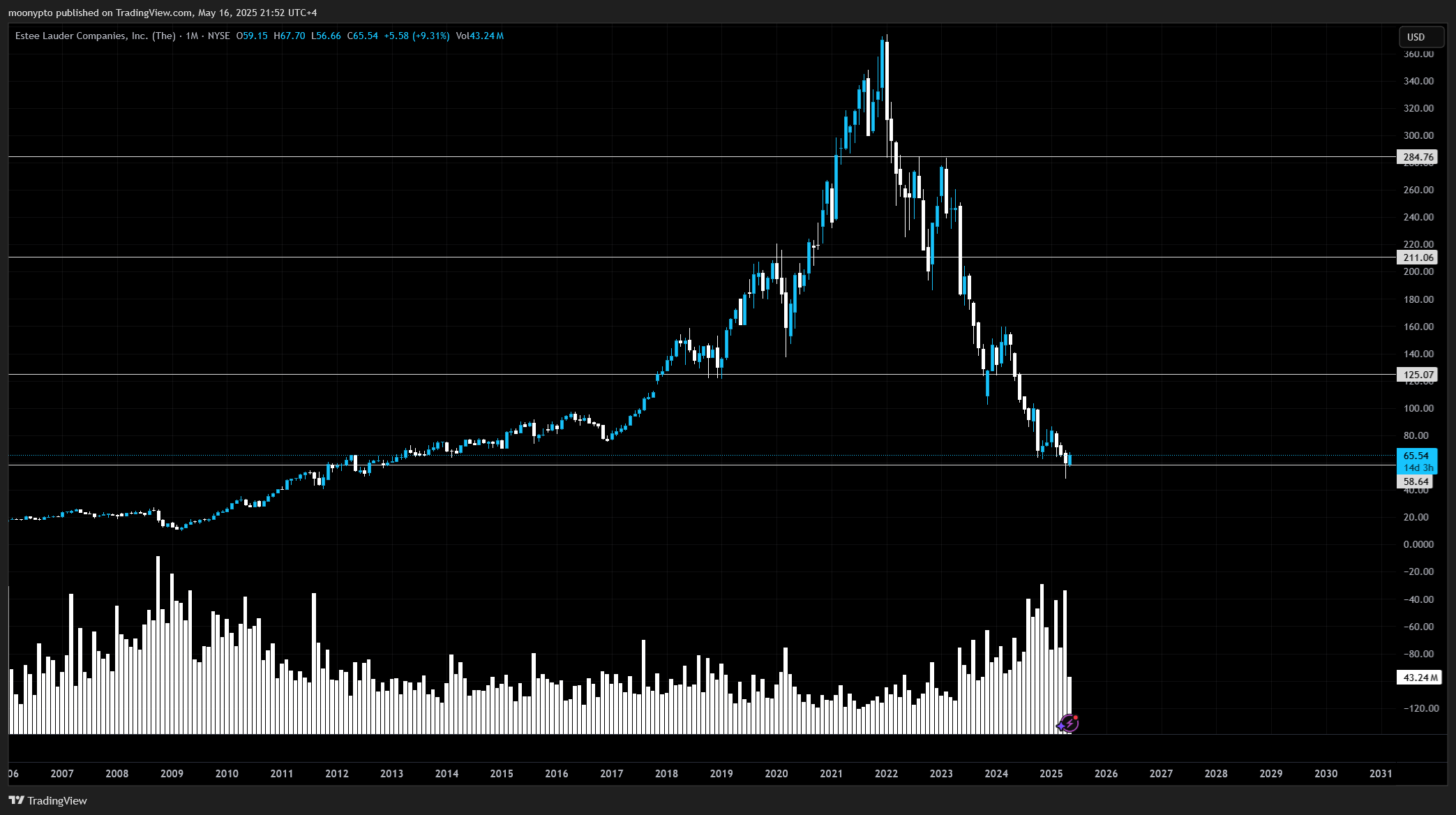
Task: Click the 211.06 horizontal line price label
Action: [x=1418, y=257]
